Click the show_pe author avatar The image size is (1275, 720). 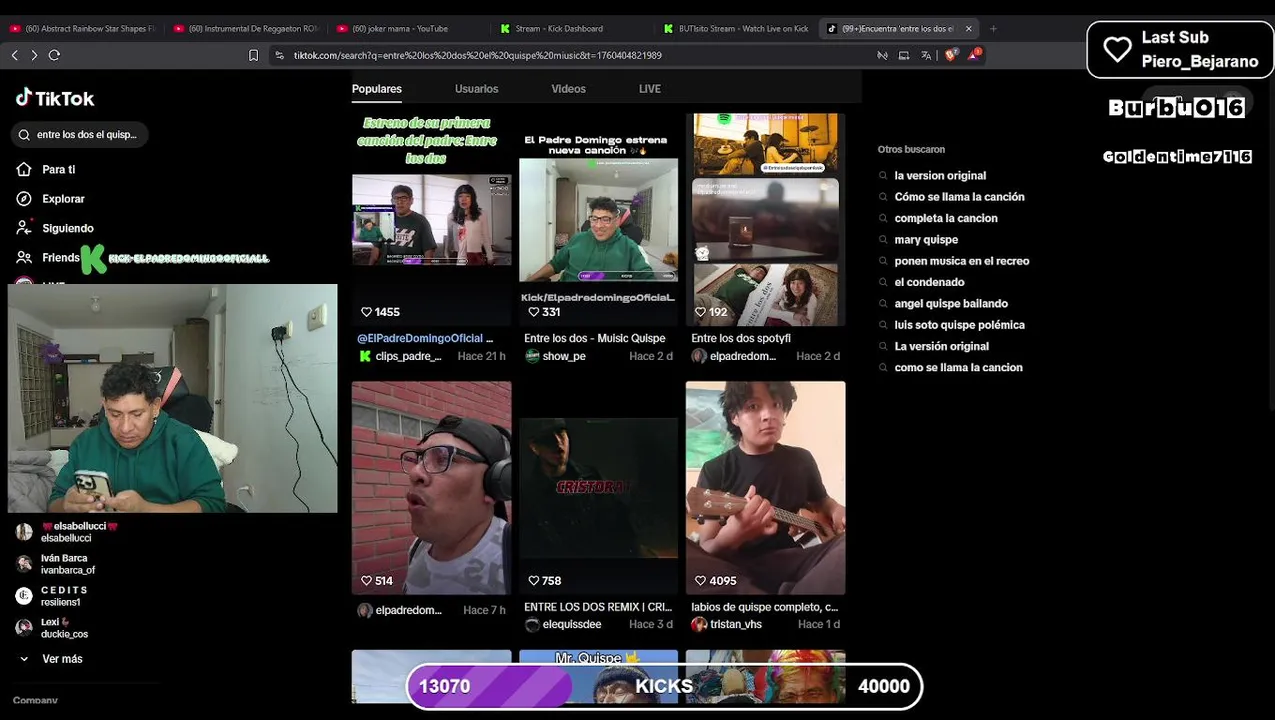point(532,356)
